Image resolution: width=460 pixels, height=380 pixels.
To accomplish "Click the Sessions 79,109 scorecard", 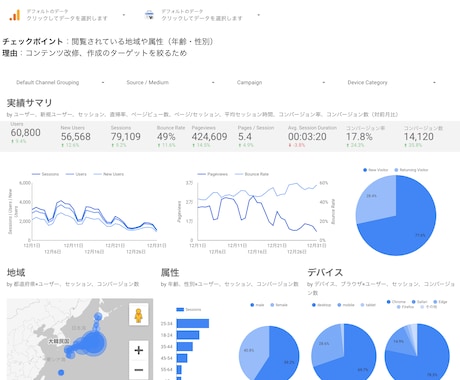I will (126, 136).
